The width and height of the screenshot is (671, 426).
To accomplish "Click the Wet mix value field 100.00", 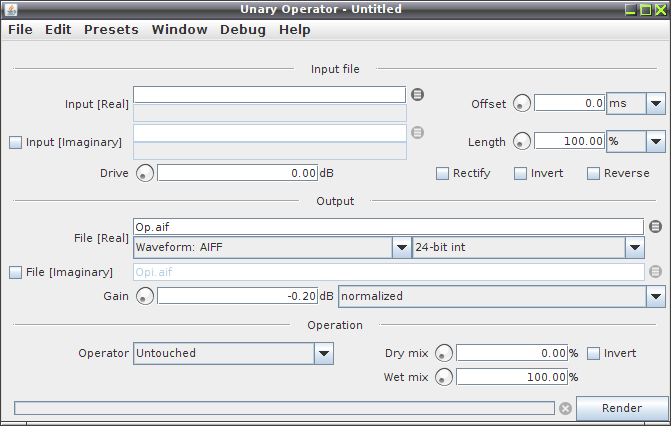I will point(512,377).
